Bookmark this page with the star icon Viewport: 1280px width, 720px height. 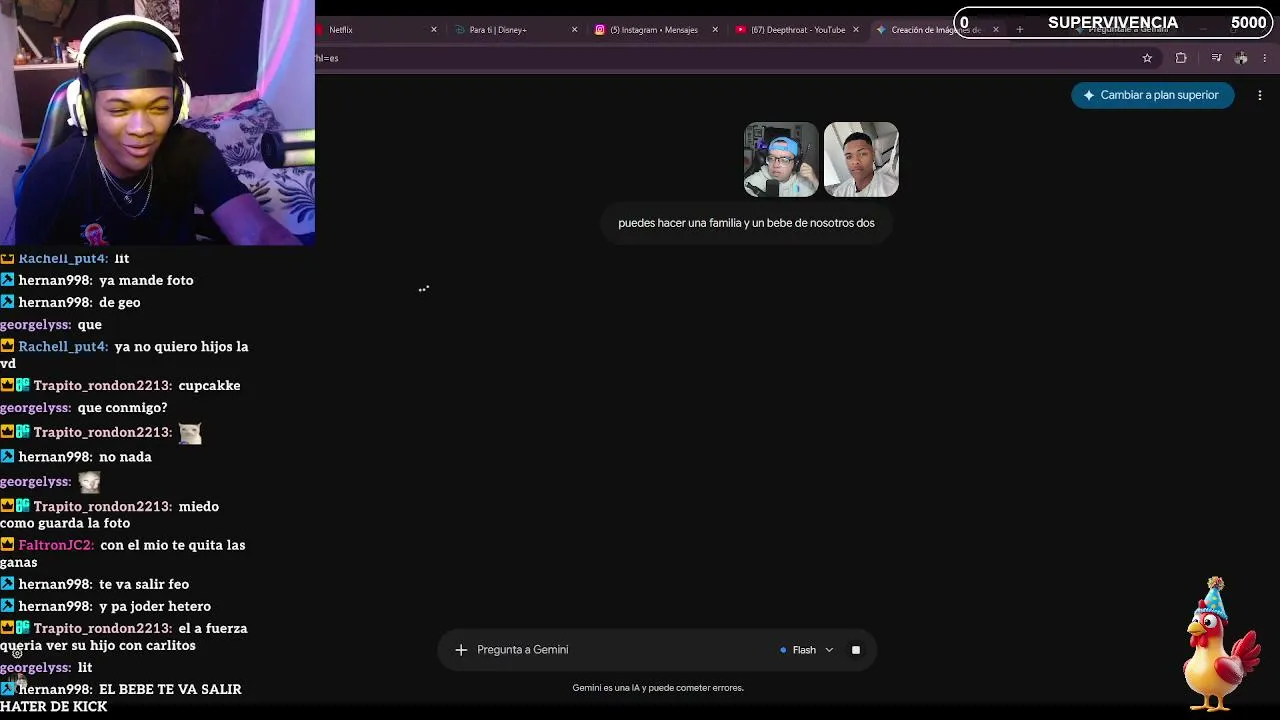click(1147, 58)
